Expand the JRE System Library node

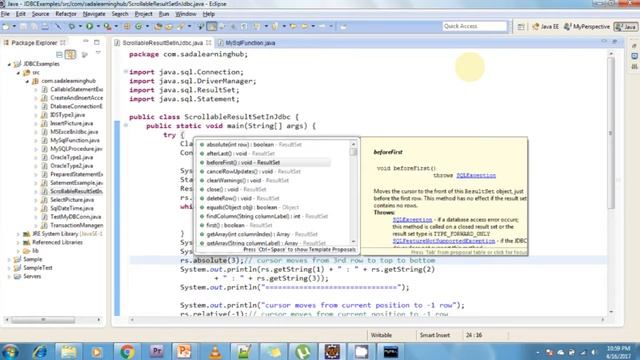pyautogui.click(x=18, y=234)
